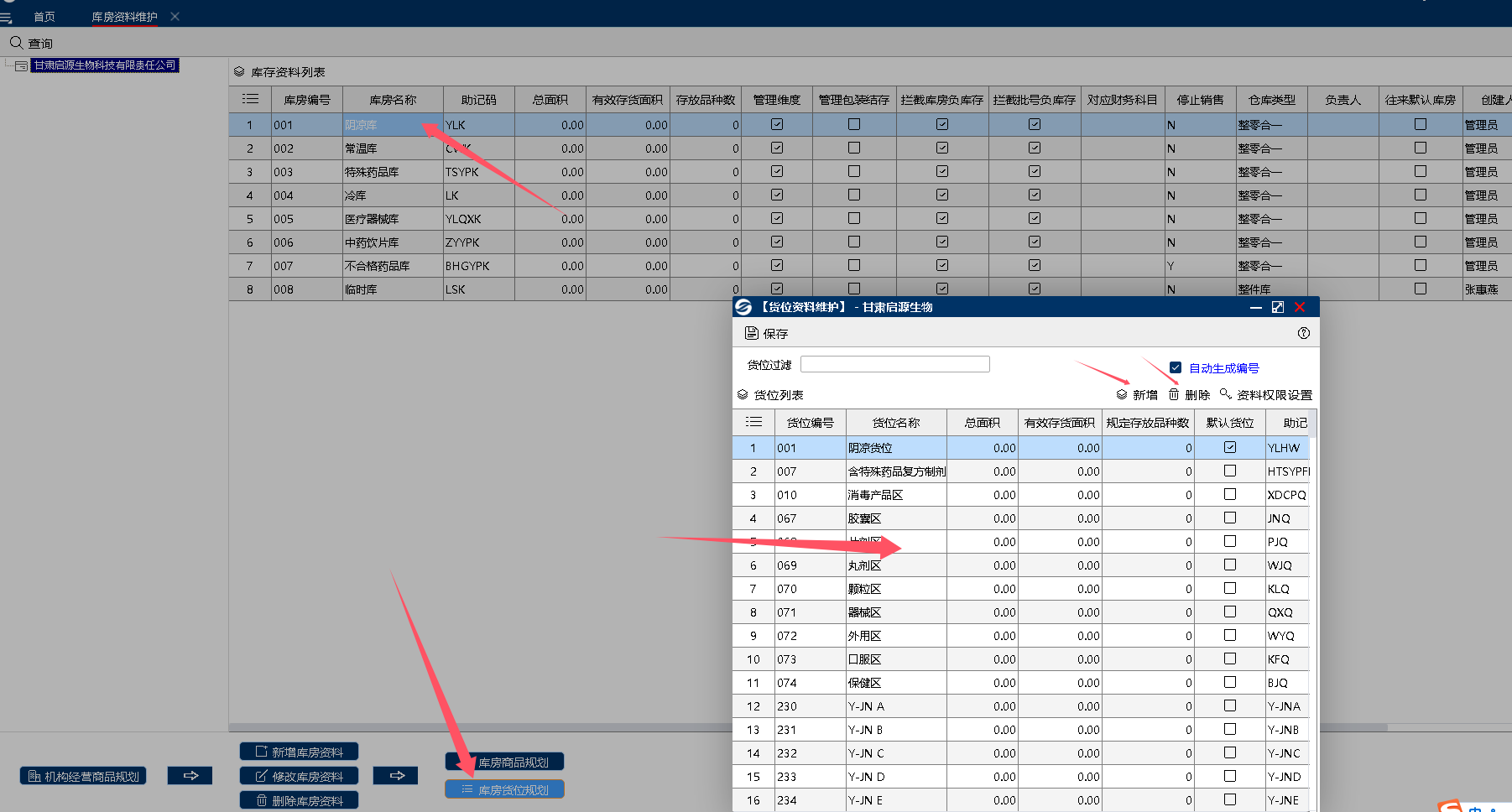Viewport: 1512px width, 812px height.
Task: Click 新增 to add a new 货位
Action: pyautogui.click(x=1137, y=394)
